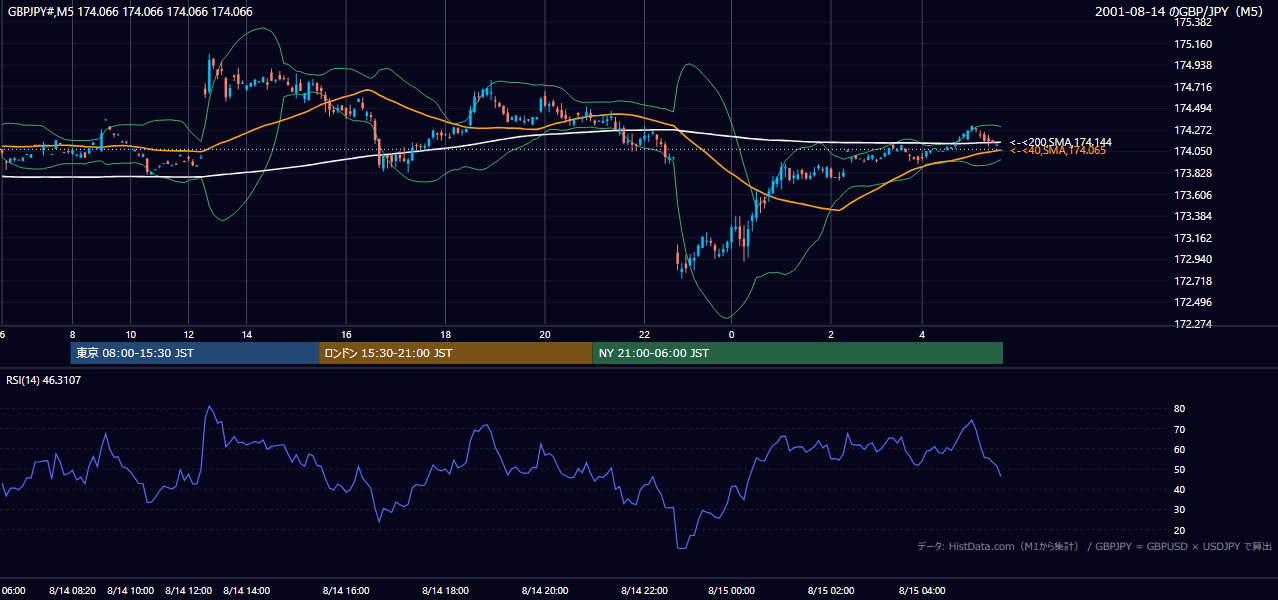
Task: Select the 東京 08:00-15:30 JST session bar
Action: pyautogui.click(x=195, y=353)
